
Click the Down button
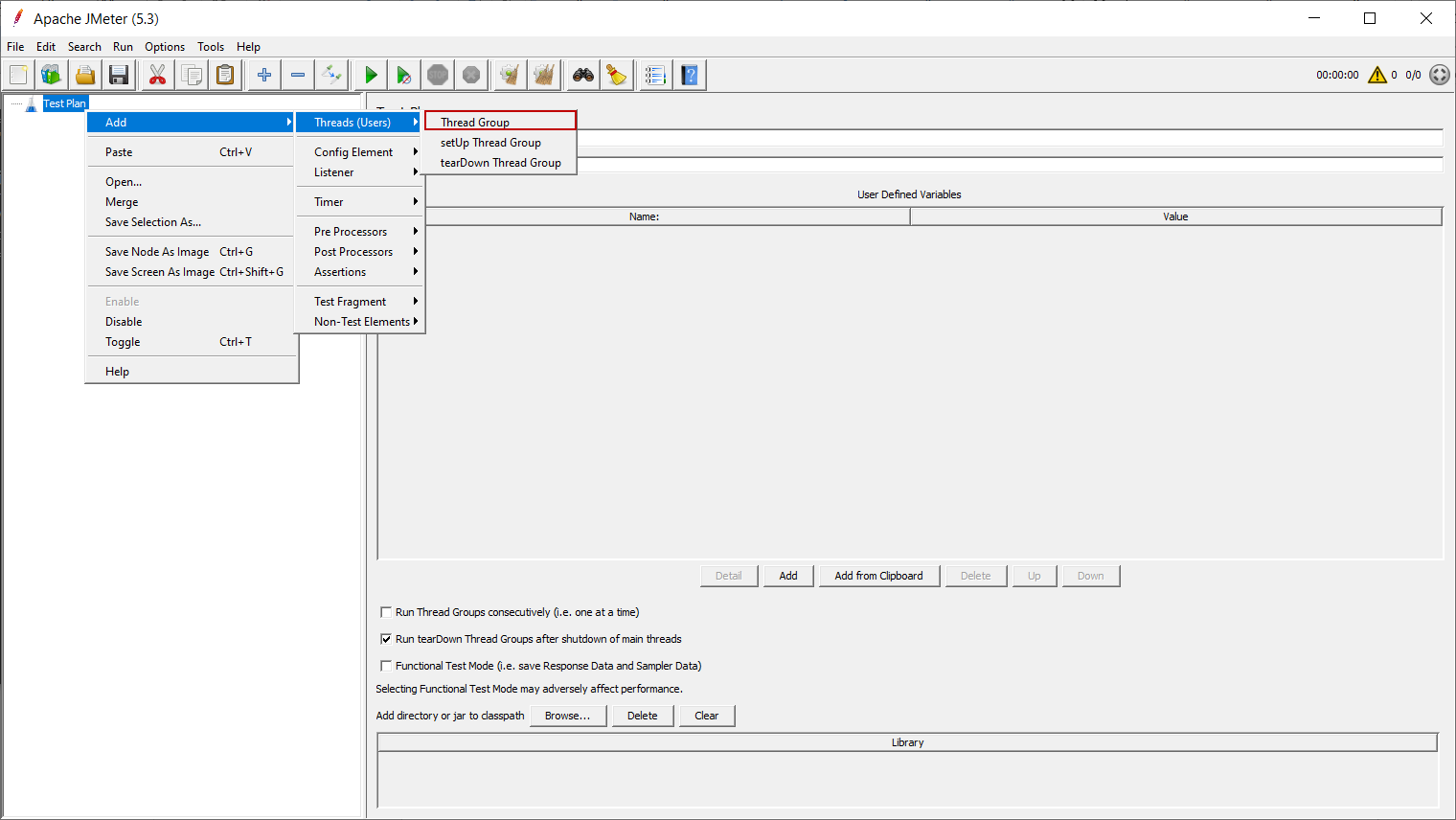(1091, 576)
